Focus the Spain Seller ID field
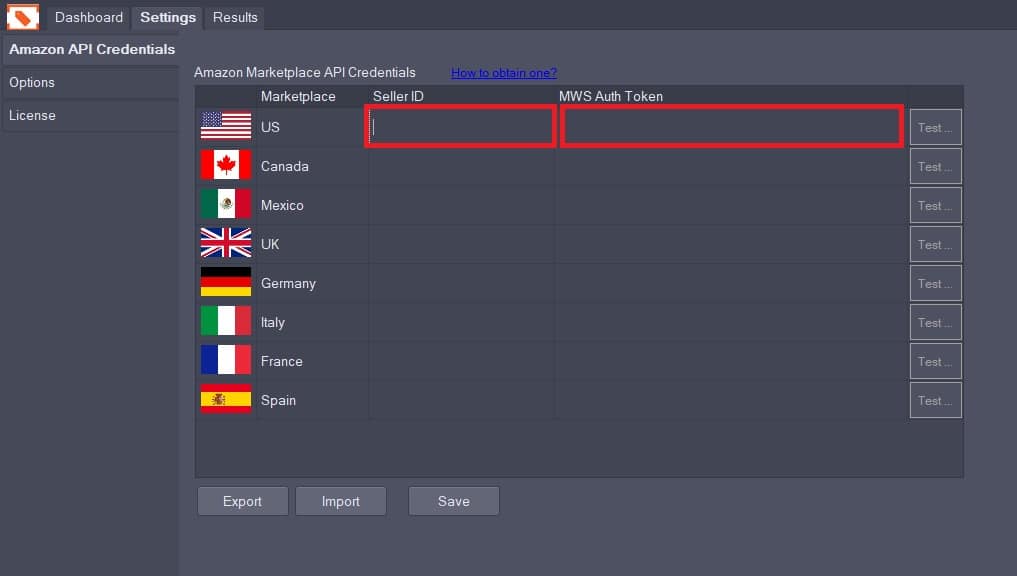The height and width of the screenshot is (576, 1017). coord(462,400)
